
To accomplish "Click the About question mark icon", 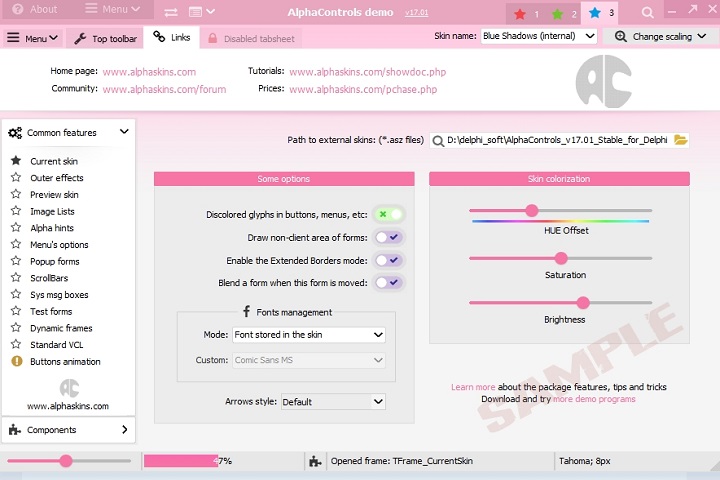I will coord(17,9).
